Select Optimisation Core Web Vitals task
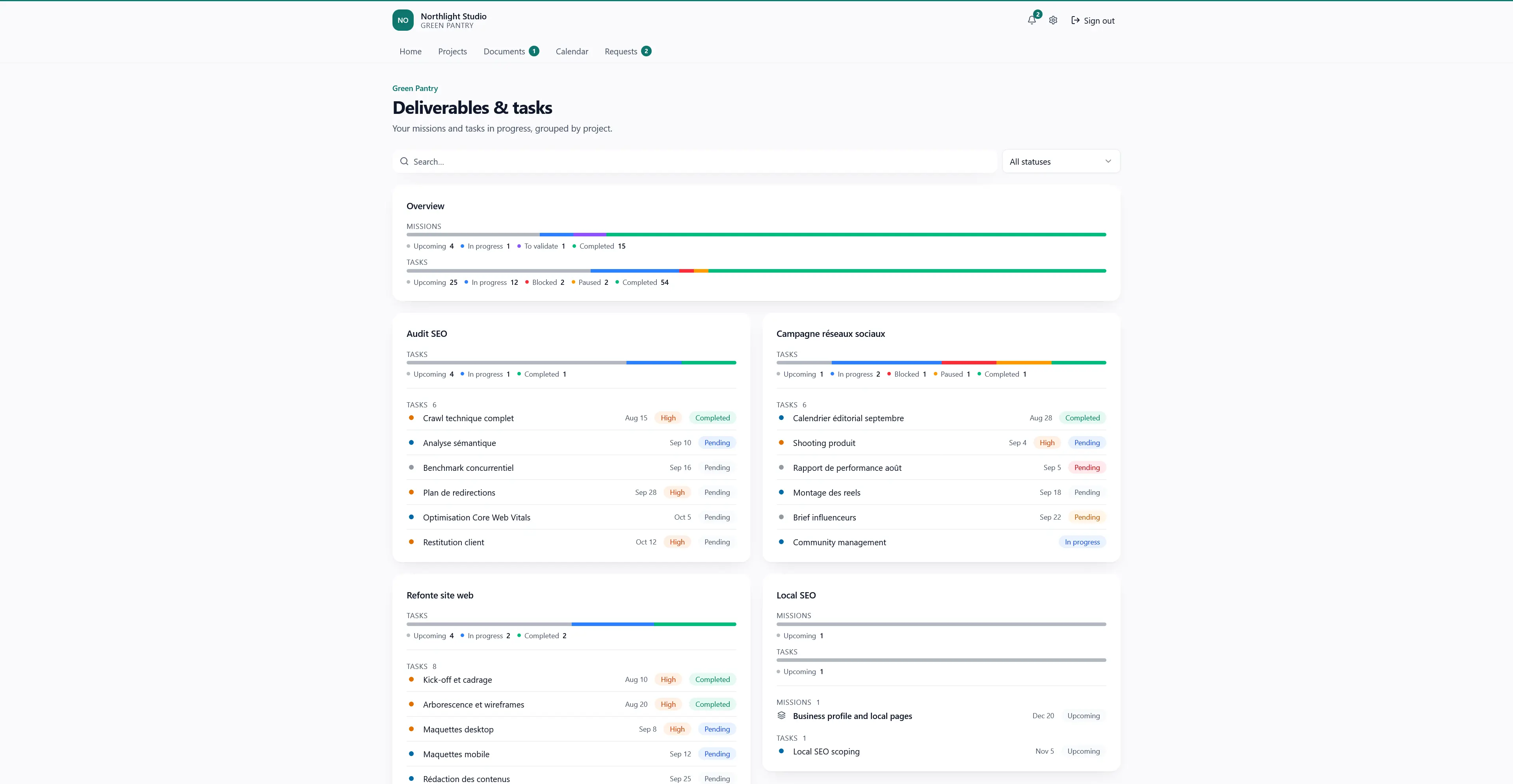Viewport: 1513px width, 784px height. [571, 517]
